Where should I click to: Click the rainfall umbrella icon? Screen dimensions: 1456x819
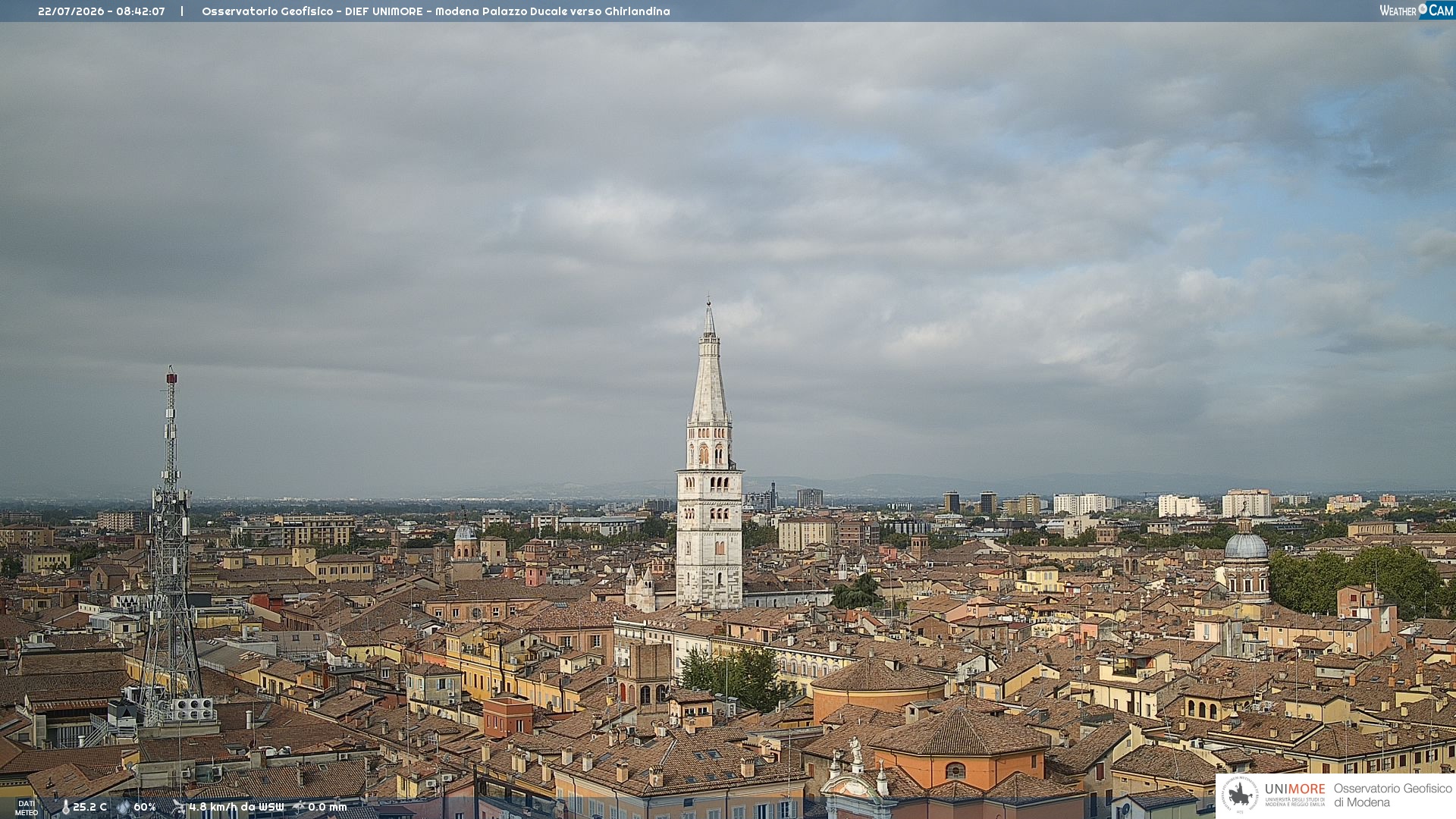pos(299,807)
